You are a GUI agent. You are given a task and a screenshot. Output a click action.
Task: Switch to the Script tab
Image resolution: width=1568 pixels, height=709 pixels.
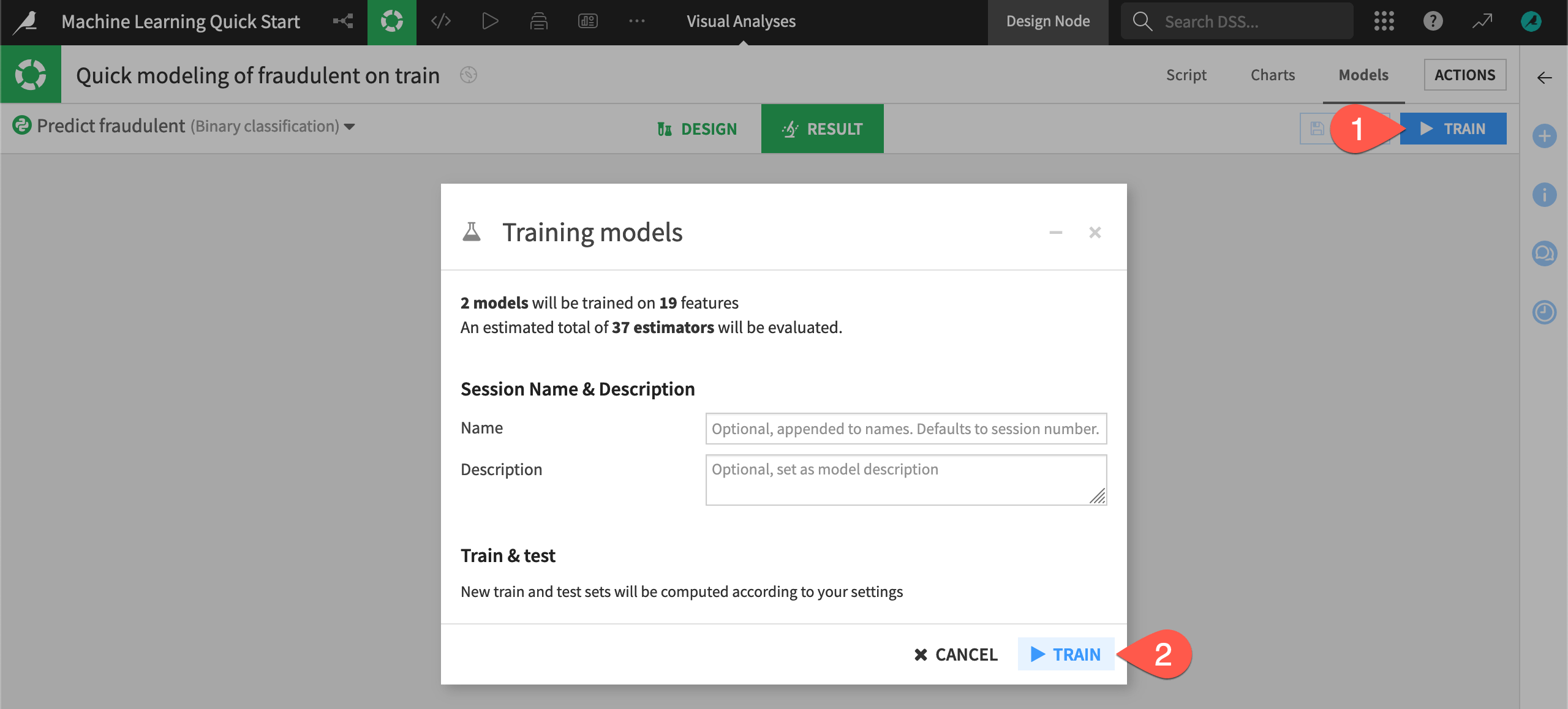point(1186,75)
